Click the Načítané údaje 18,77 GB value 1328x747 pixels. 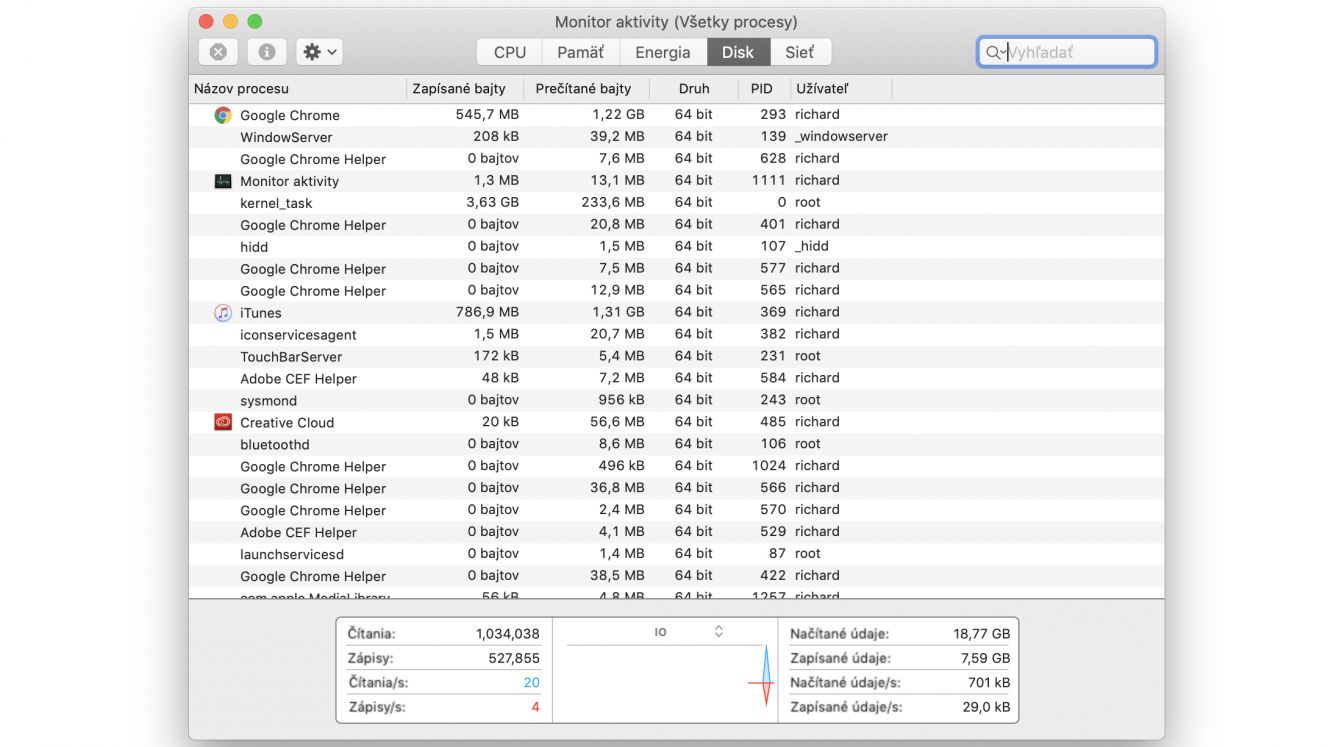tap(981, 634)
